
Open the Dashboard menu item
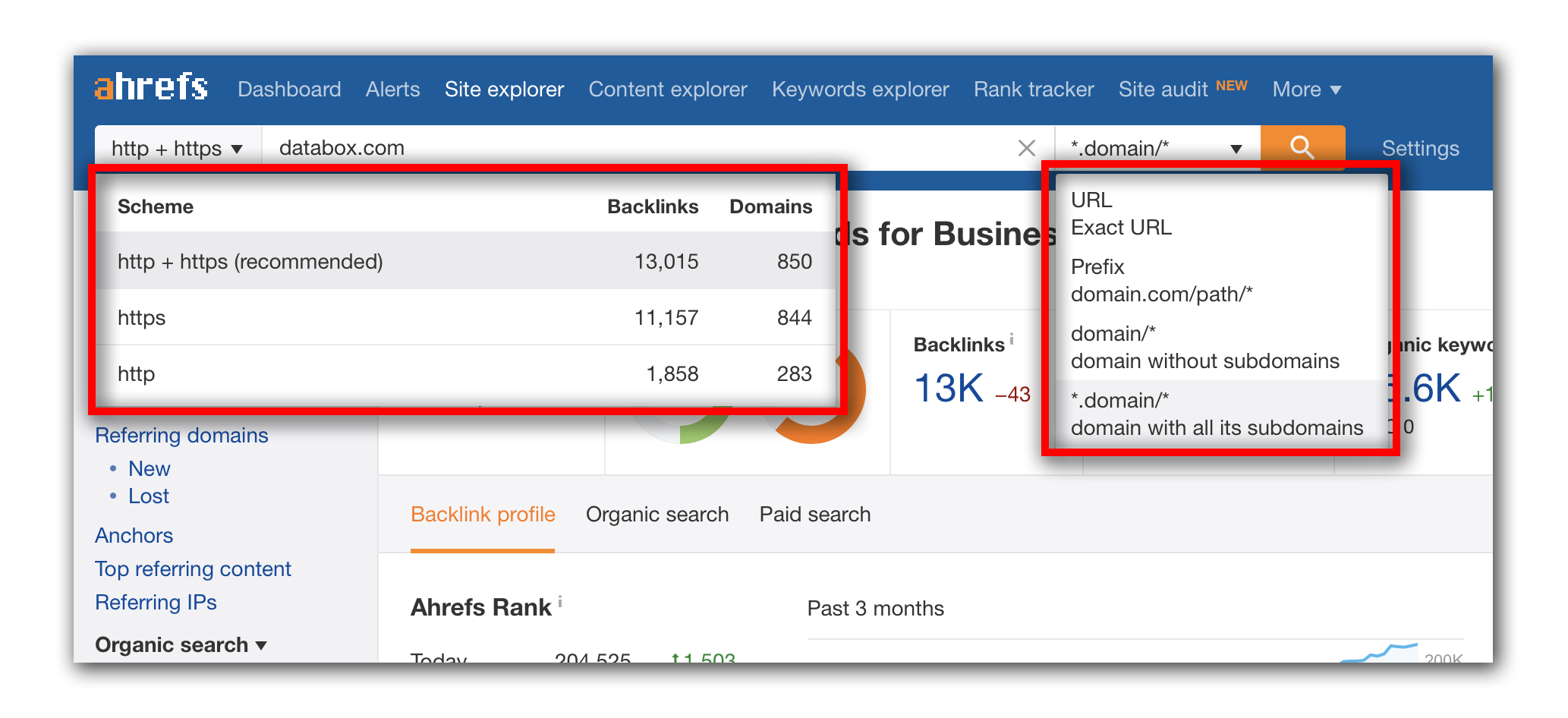pos(289,90)
